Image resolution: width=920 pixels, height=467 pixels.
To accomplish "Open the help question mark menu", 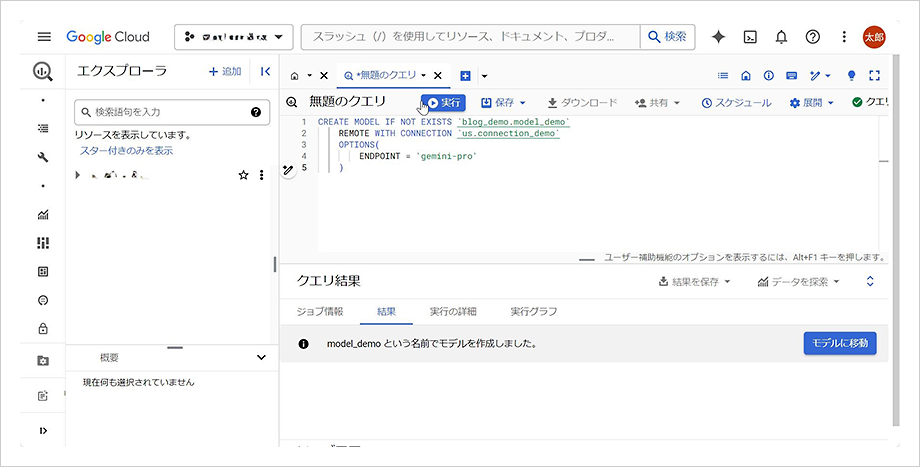I will click(813, 37).
